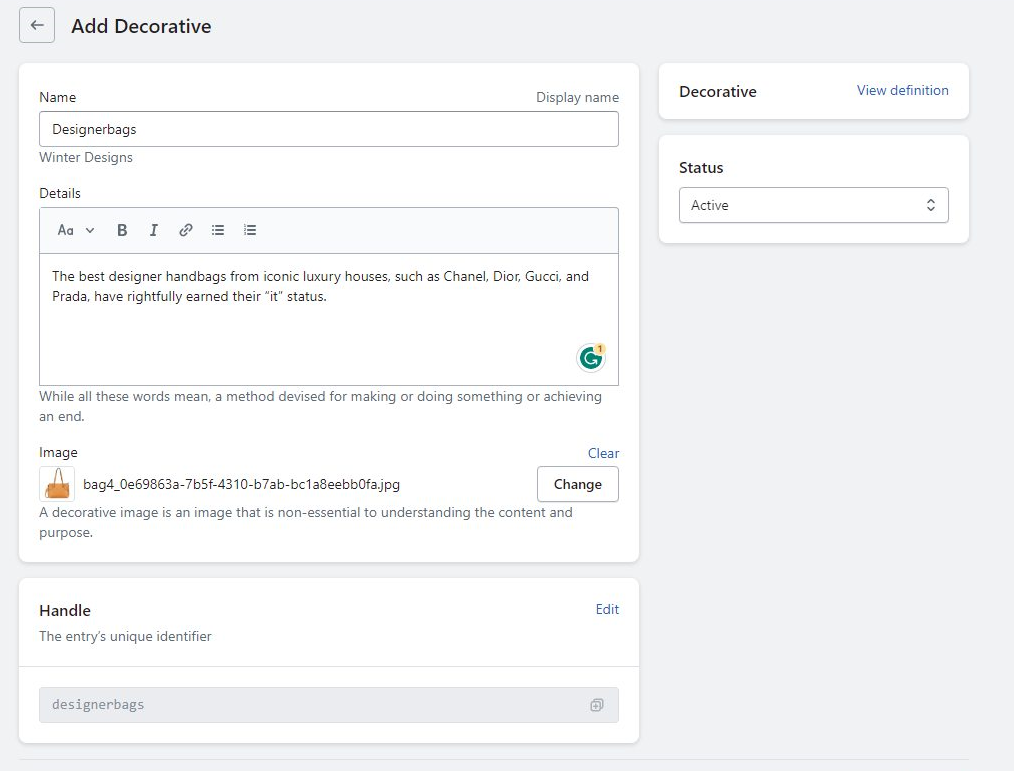
Task: Apply numbered list formatting
Action: [250, 230]
